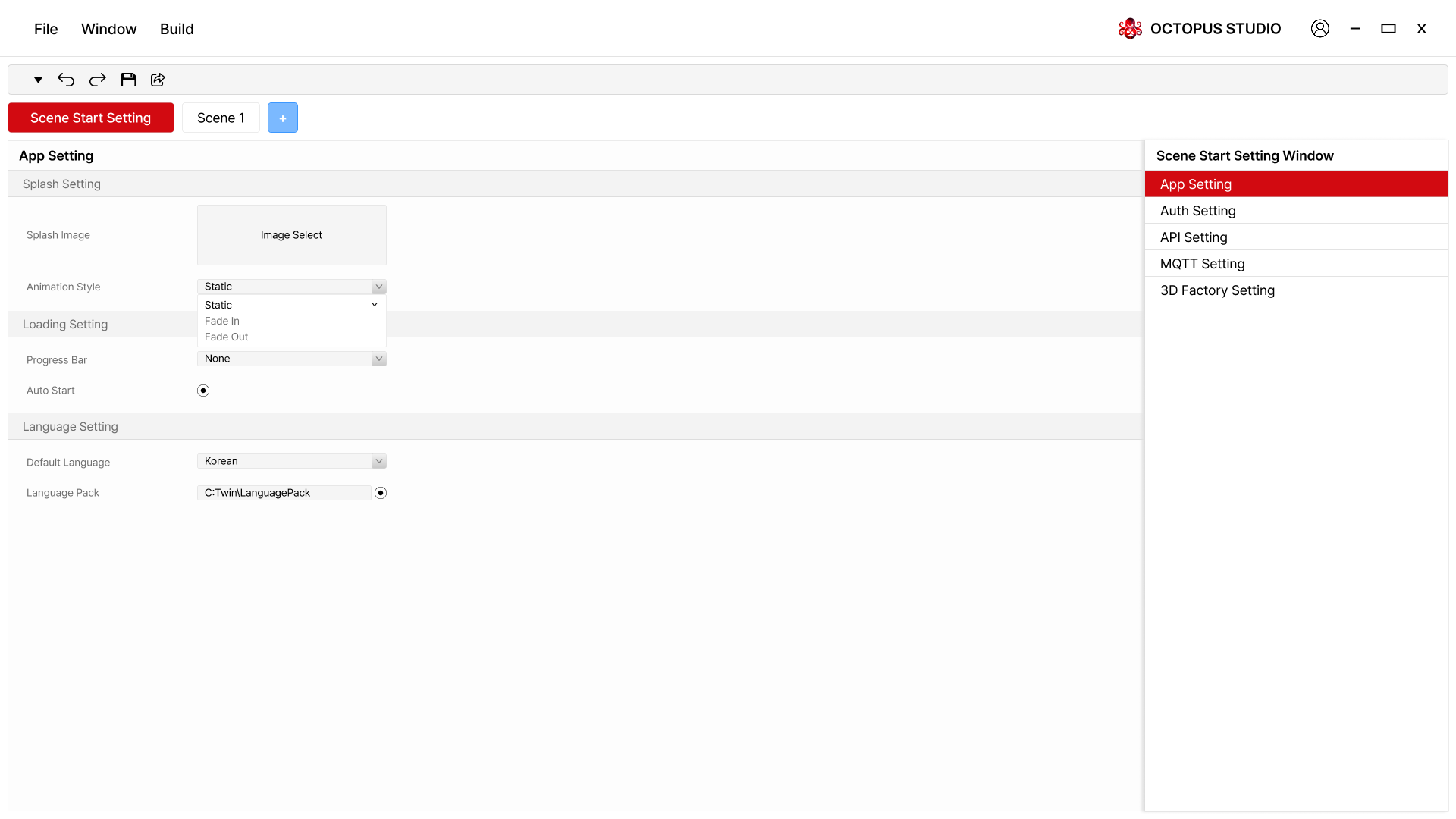Select Fade Out from animation list
The width and height of the screenshot is (1456, 819).
[226, 337]
